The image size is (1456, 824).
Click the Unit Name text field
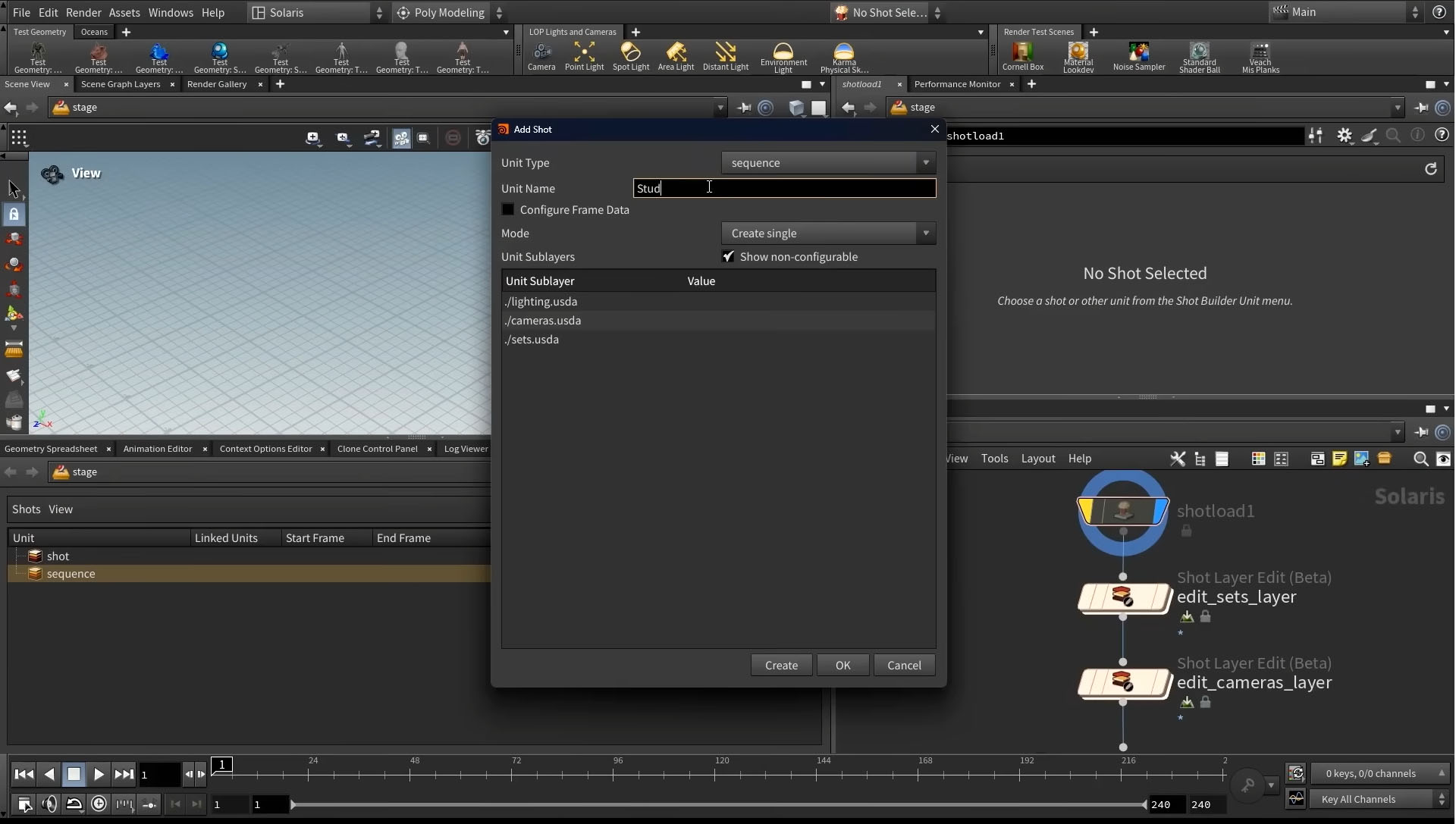click(784, 188)
